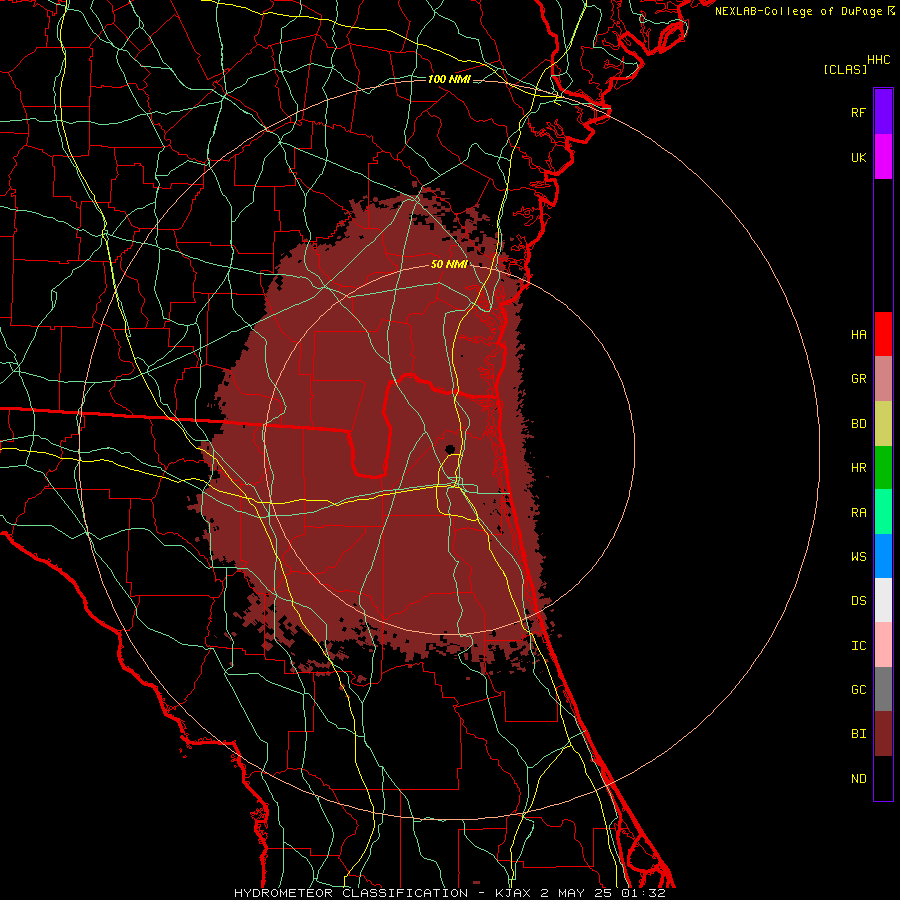This screenshot has width=900, height=900.
Task: Click the HA red legend swatch
Action: coord(883,334)
